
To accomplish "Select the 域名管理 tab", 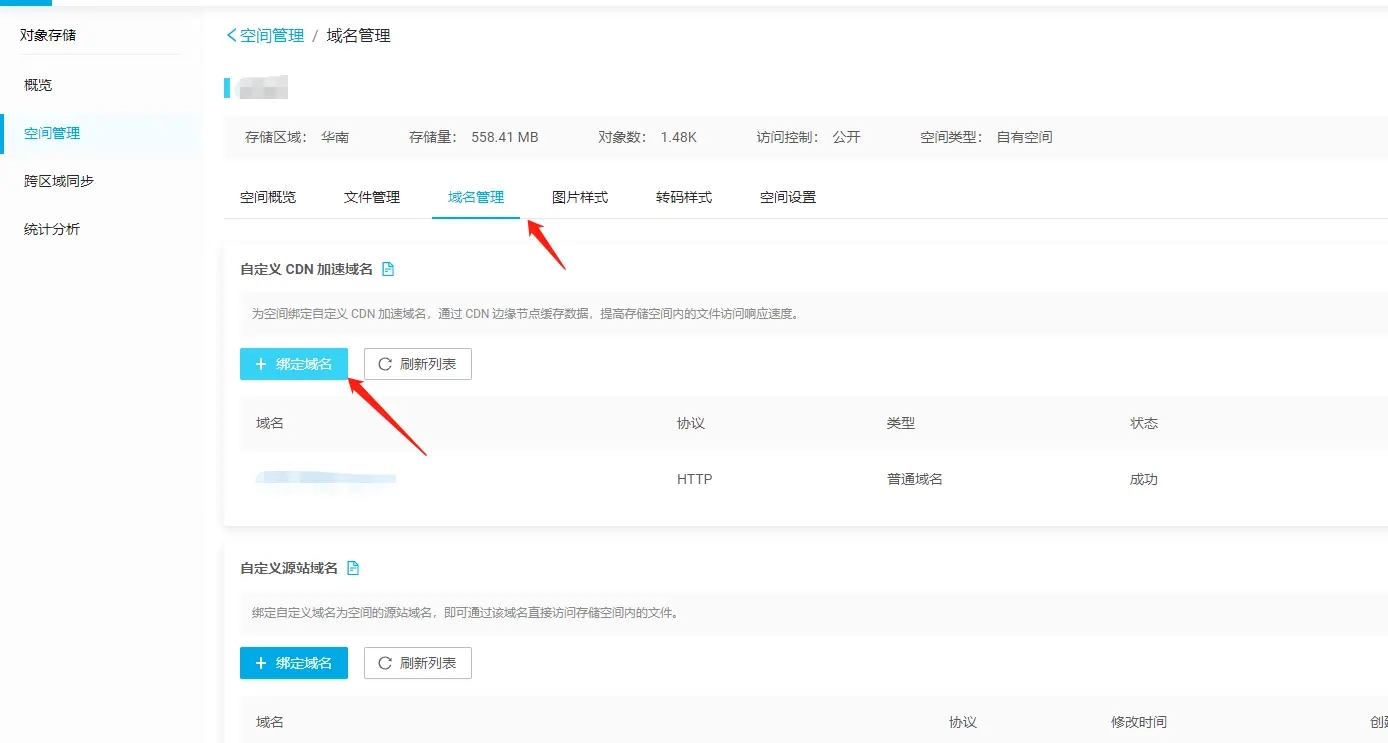I will tap(476, 197).
